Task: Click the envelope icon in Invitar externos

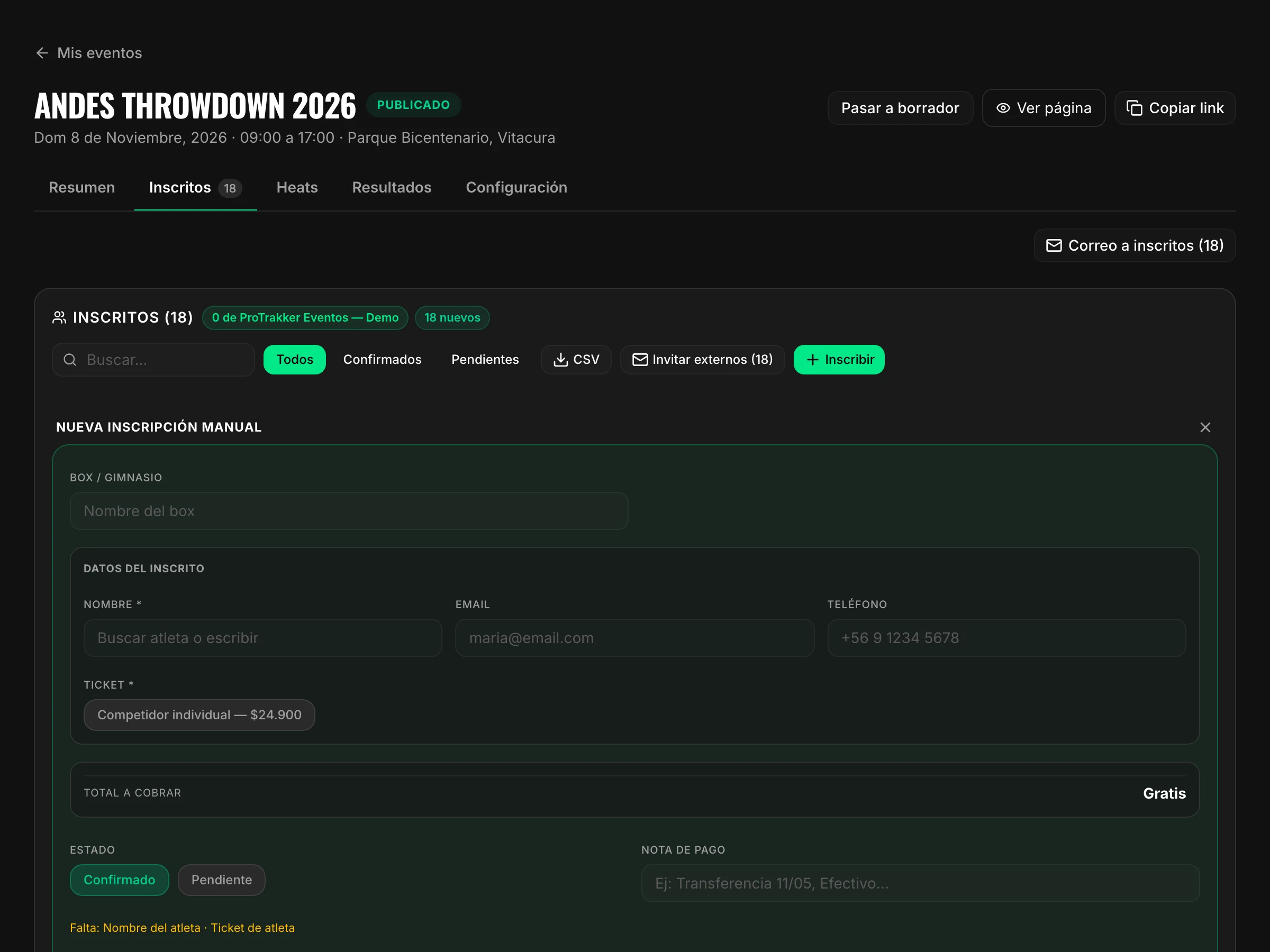Action: (x=640, y=360)
